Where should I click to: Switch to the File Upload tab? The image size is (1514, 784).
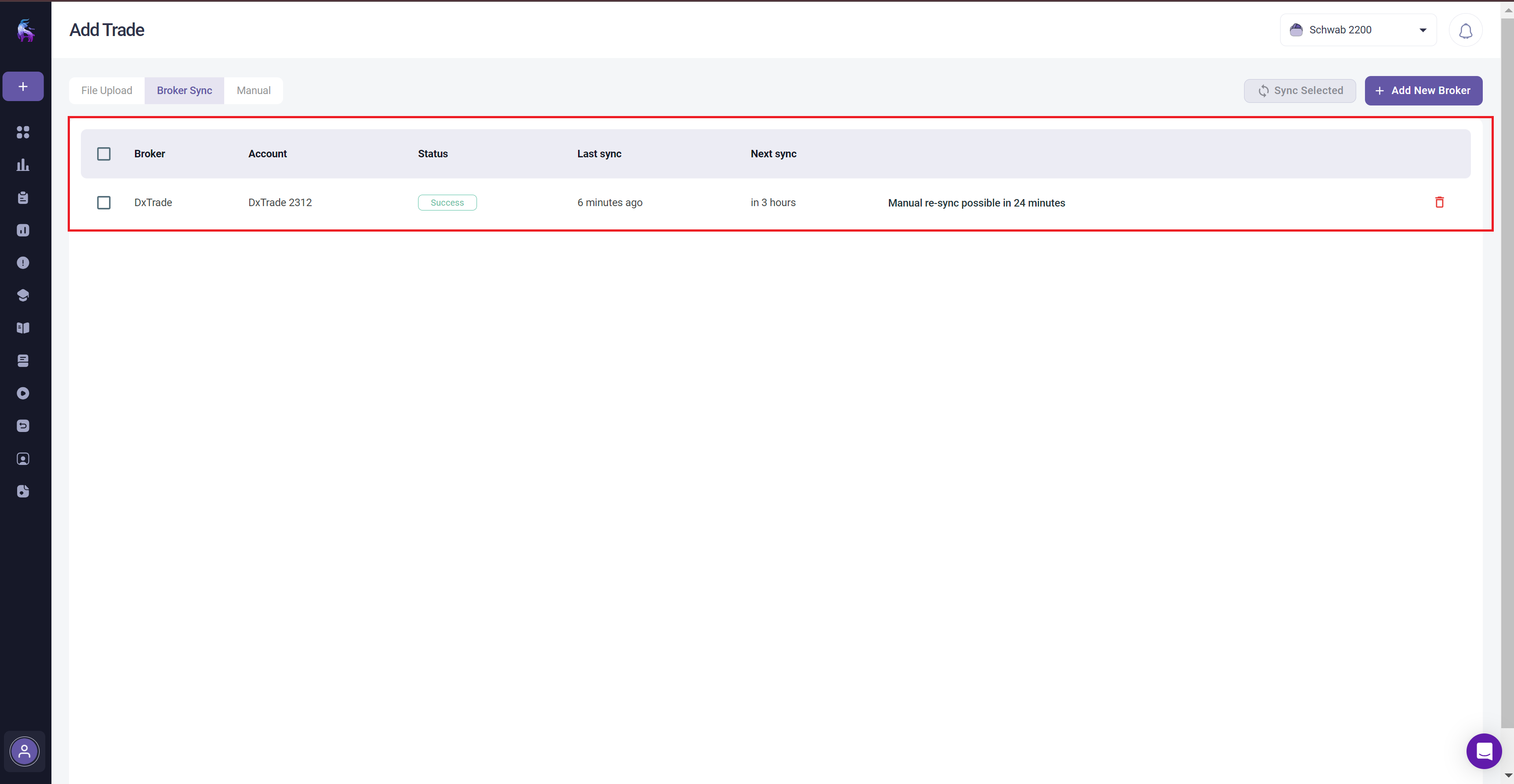pyautogui.click(x=106, y=91)
